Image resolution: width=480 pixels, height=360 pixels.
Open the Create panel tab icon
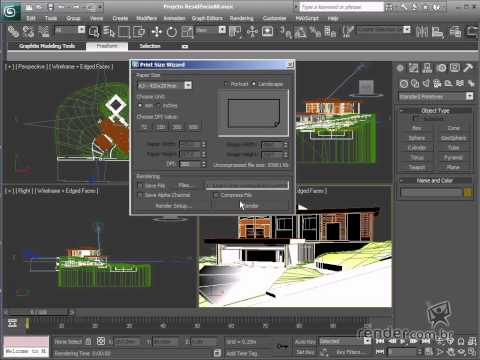click(400, 68)
